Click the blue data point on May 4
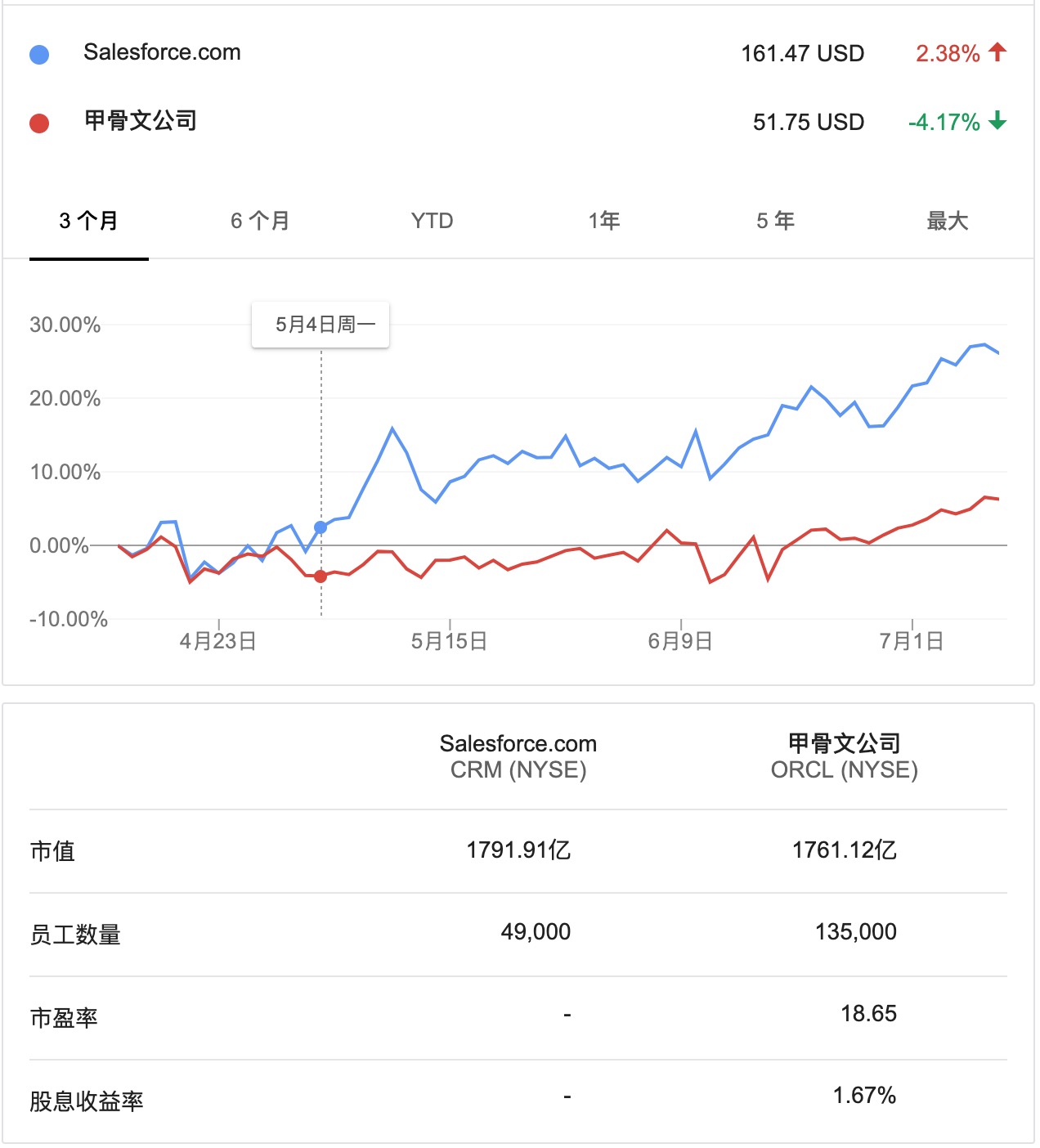This screenshot has width=1040, height=1148. point(321,527)
